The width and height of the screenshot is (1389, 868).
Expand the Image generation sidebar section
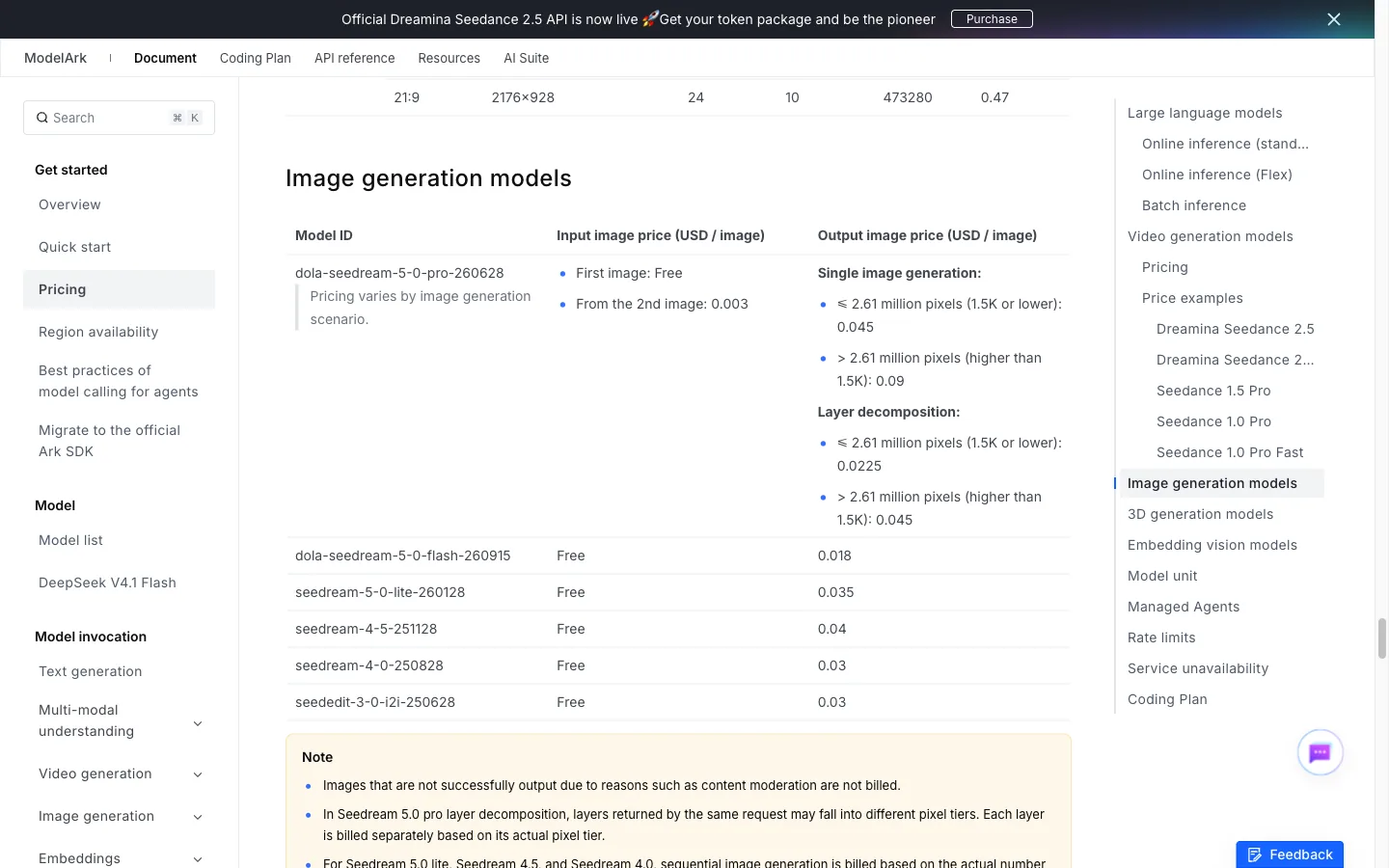click(x=198, y=817)
